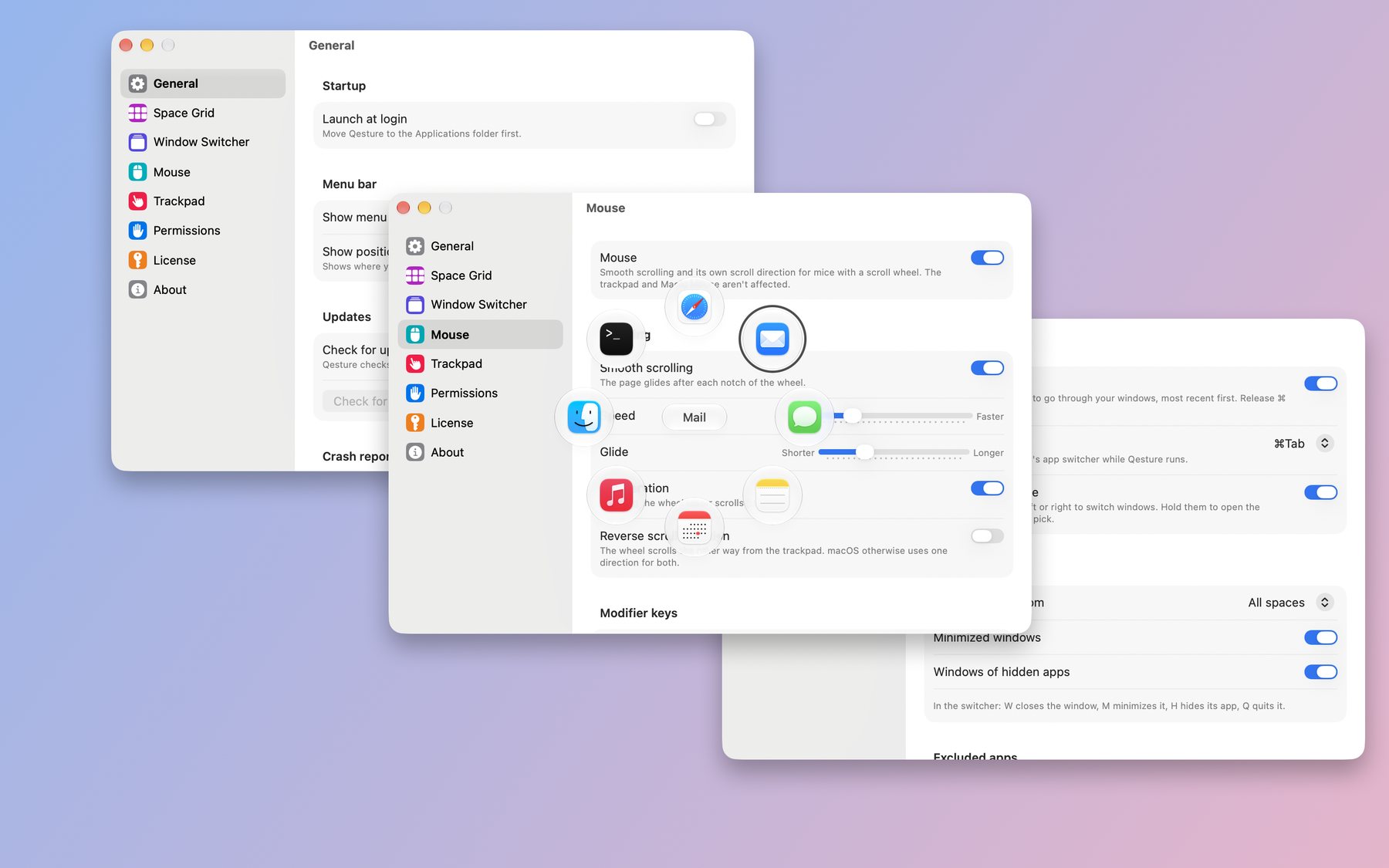This screenshot has width=1389, height=868.
Task: Open Permissions in the back General window sidebar
Action: point(203,231)
